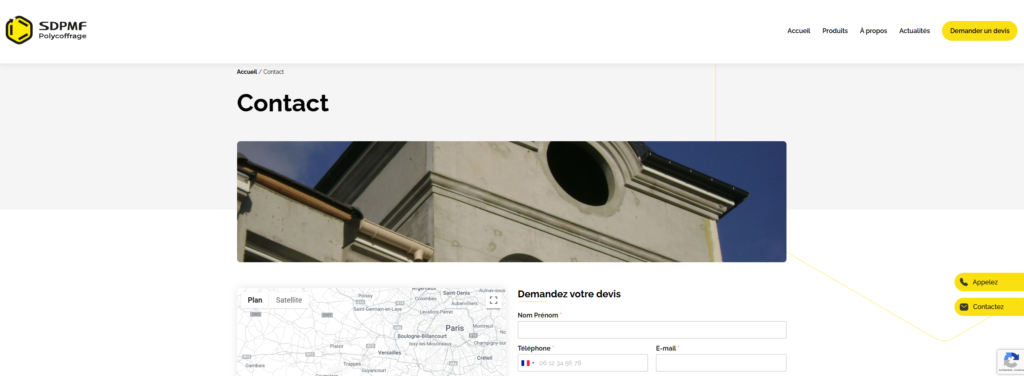The width and height of the screenshot is (1024, 376).
Task: Open the Accueil menu item
Action: 799,31
